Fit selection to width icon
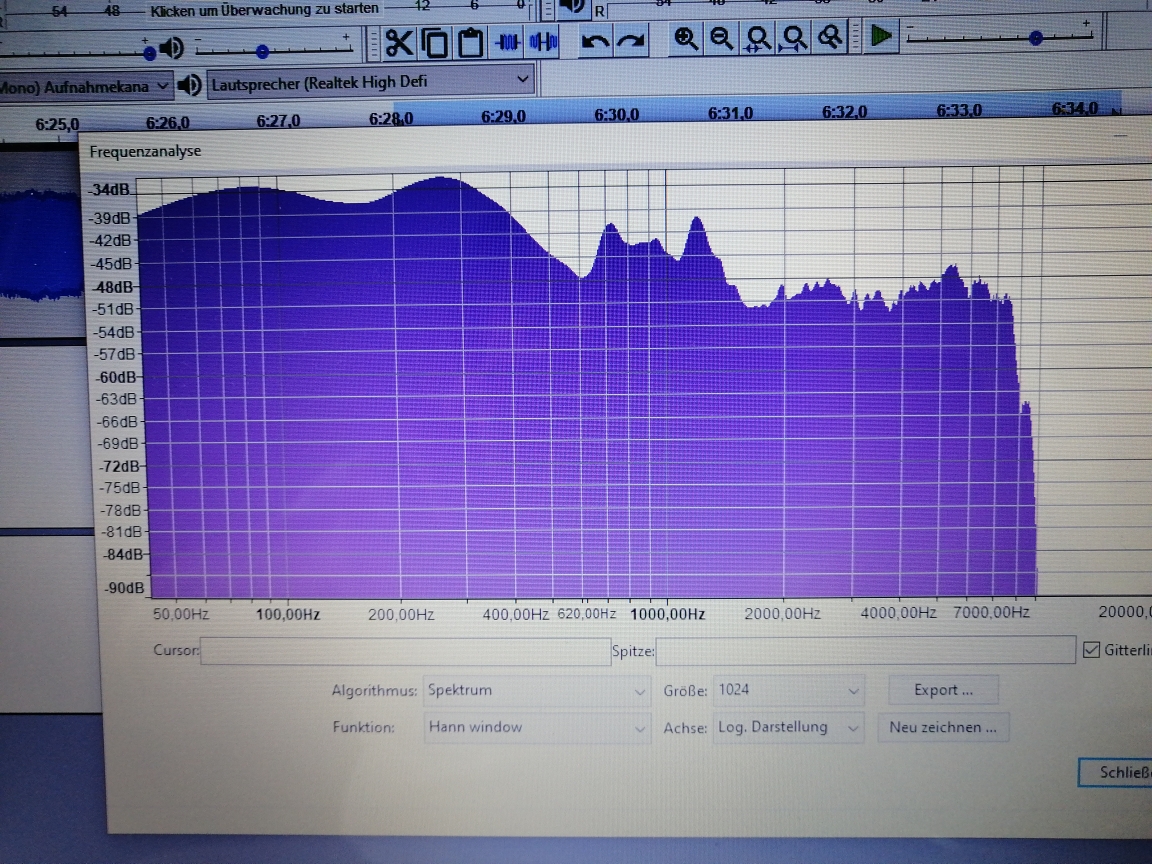Image resolution: width=1152 pixels, height=864 pixels. [x=757, y=38]
